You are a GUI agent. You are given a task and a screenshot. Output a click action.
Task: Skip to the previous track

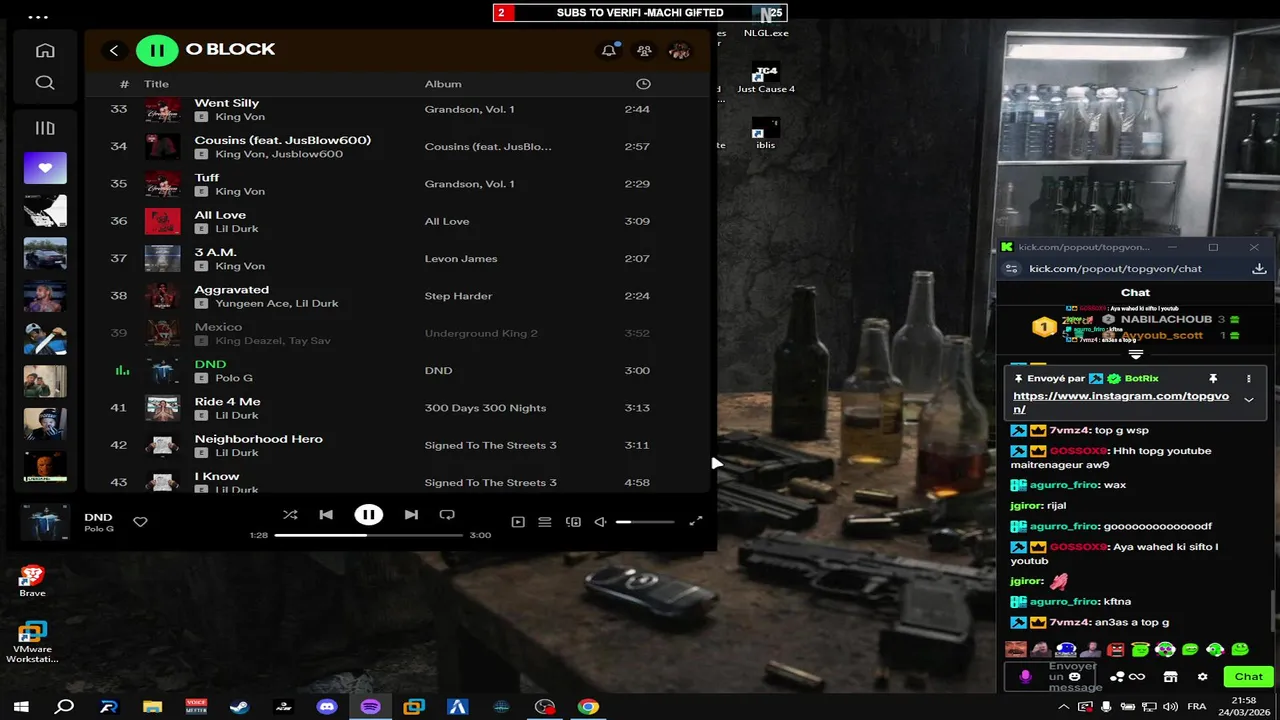(326, 515)
